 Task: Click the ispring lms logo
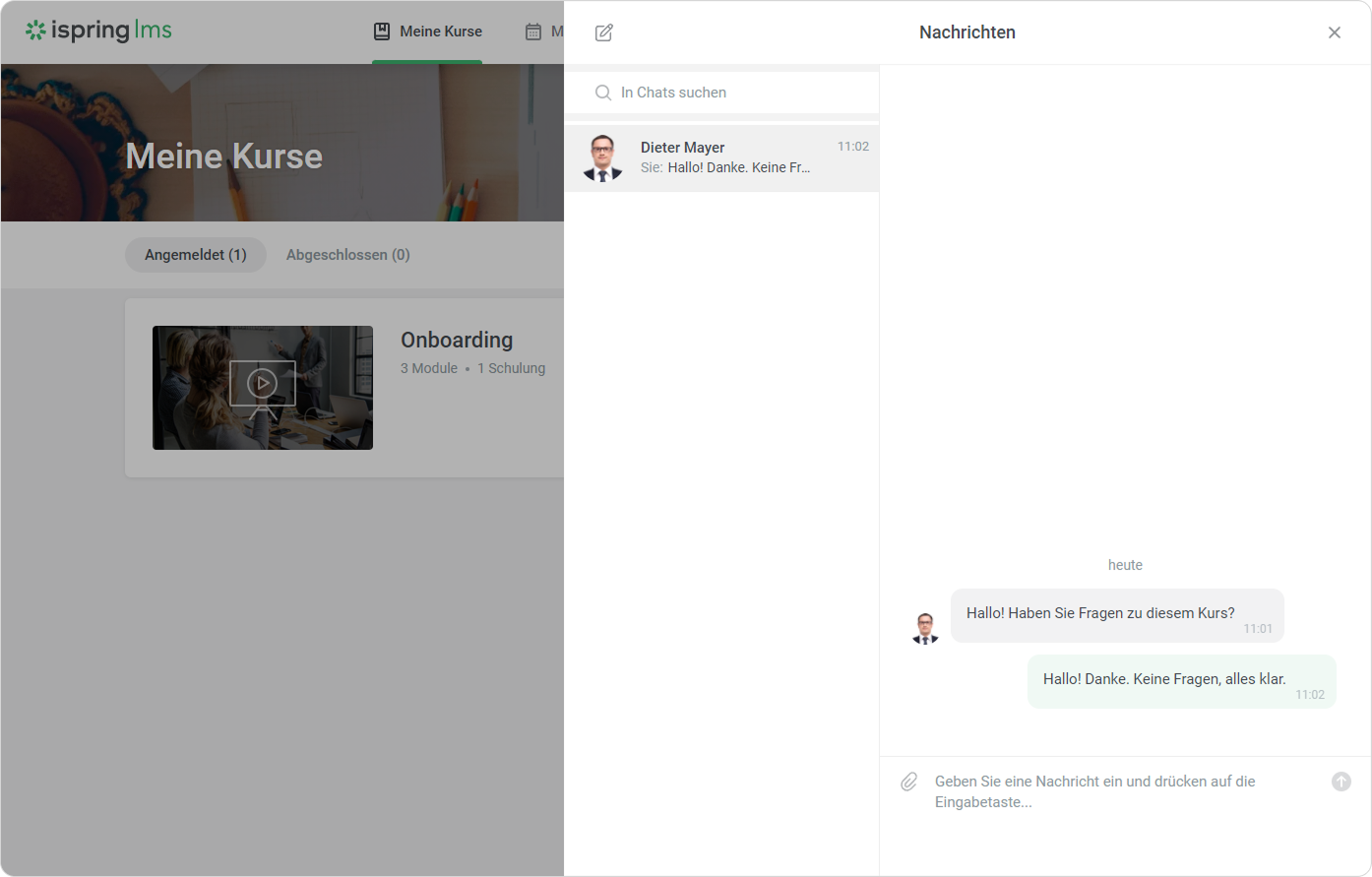tap(98, 31)
